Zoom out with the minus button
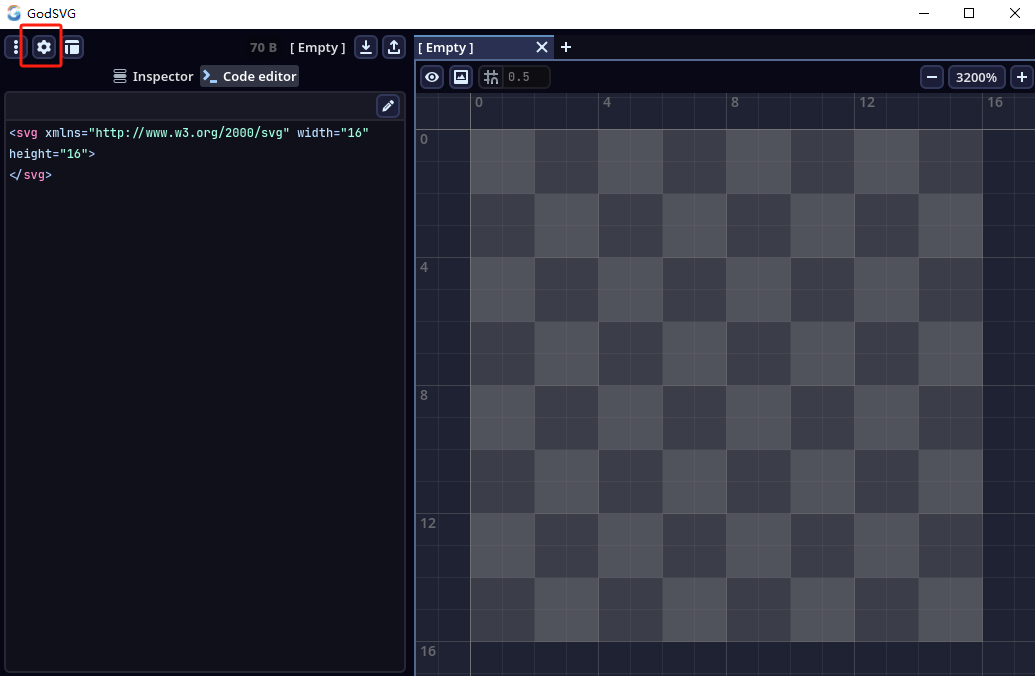Image resolution: width=1035 pixels, height=676 pixels. pyautogui.click(x=932, y=77)
